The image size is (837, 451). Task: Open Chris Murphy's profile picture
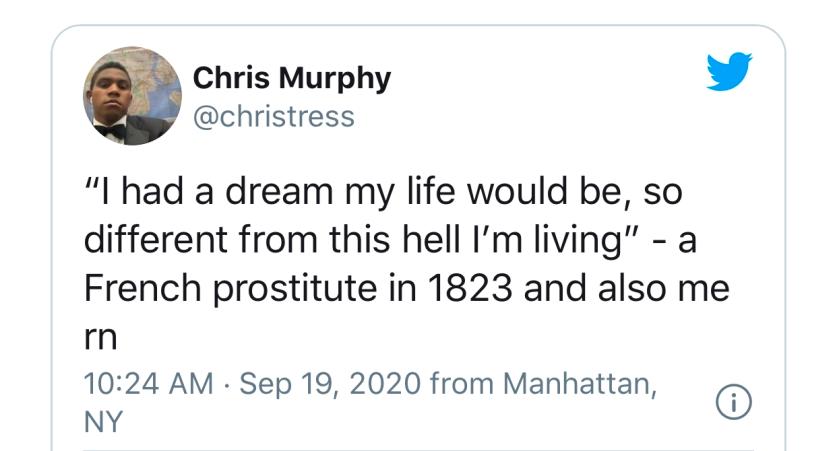[x=132, y=96]
